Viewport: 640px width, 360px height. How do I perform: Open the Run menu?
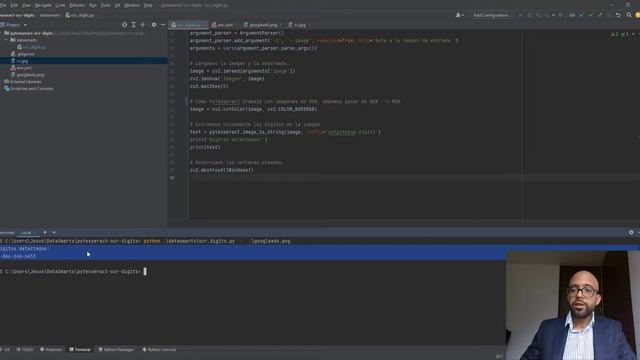tap(93, 5)
